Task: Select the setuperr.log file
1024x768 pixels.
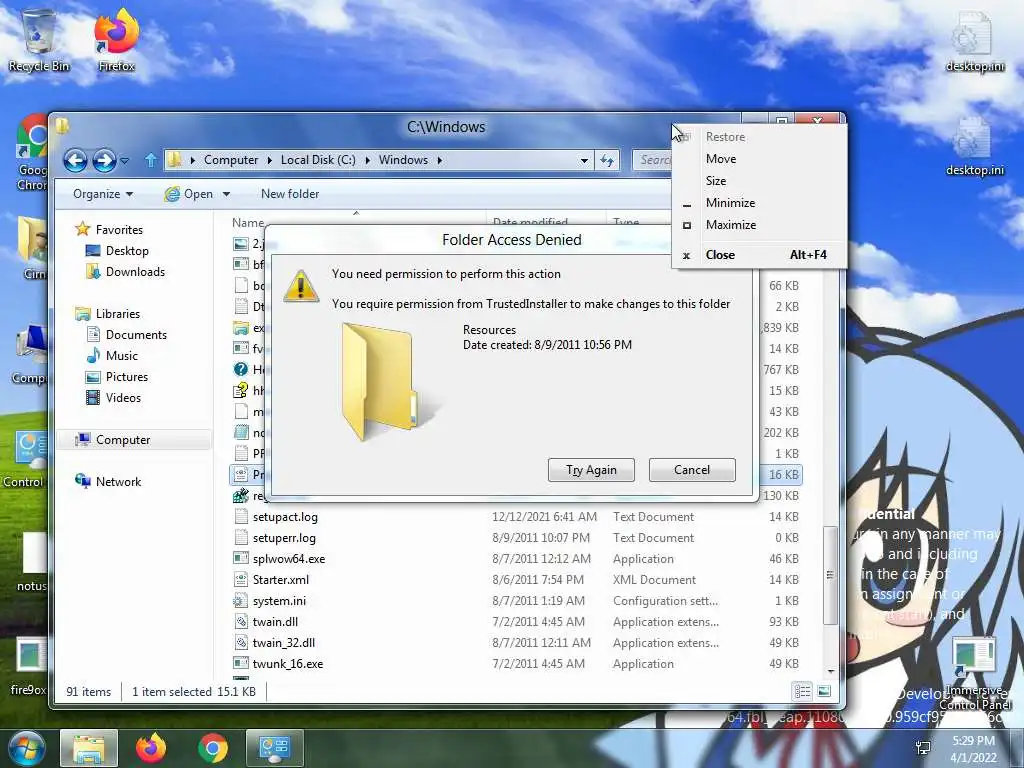Action: point(284,537)
